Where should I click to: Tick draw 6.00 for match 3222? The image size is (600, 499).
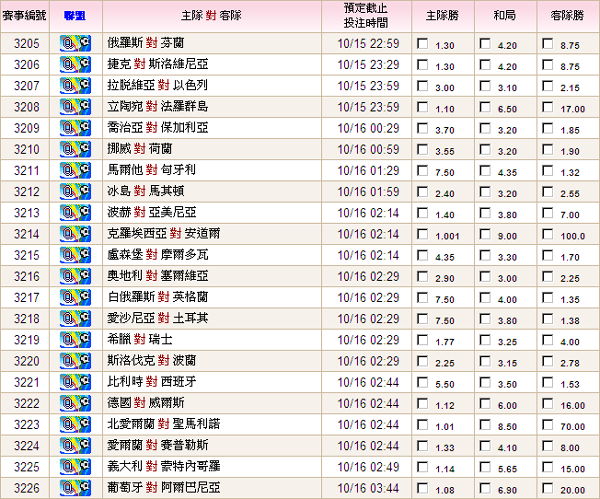(485, 403)
